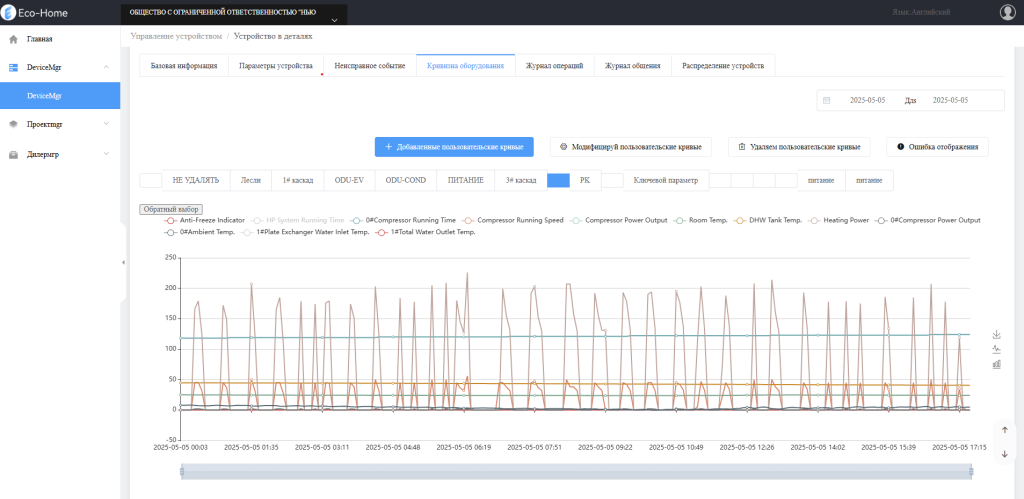Select the ODU-EV curve tab

349,180
